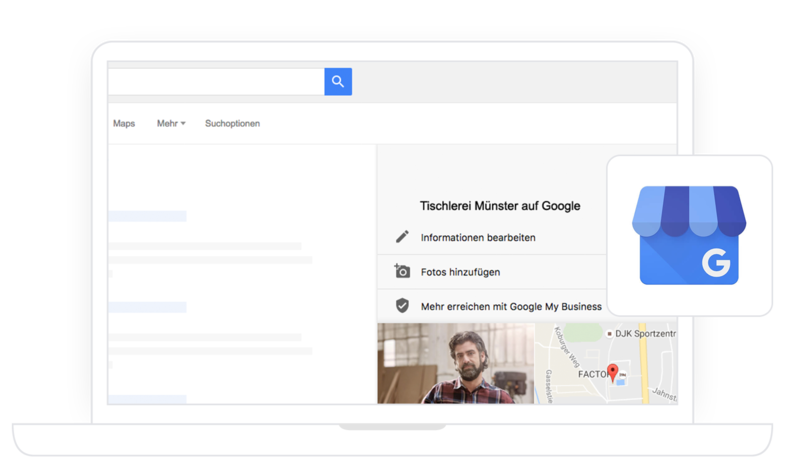Image resolution: width=785 pixels, height=458 pixels.
Task: Focus the search input field
Action: (215, 82)
